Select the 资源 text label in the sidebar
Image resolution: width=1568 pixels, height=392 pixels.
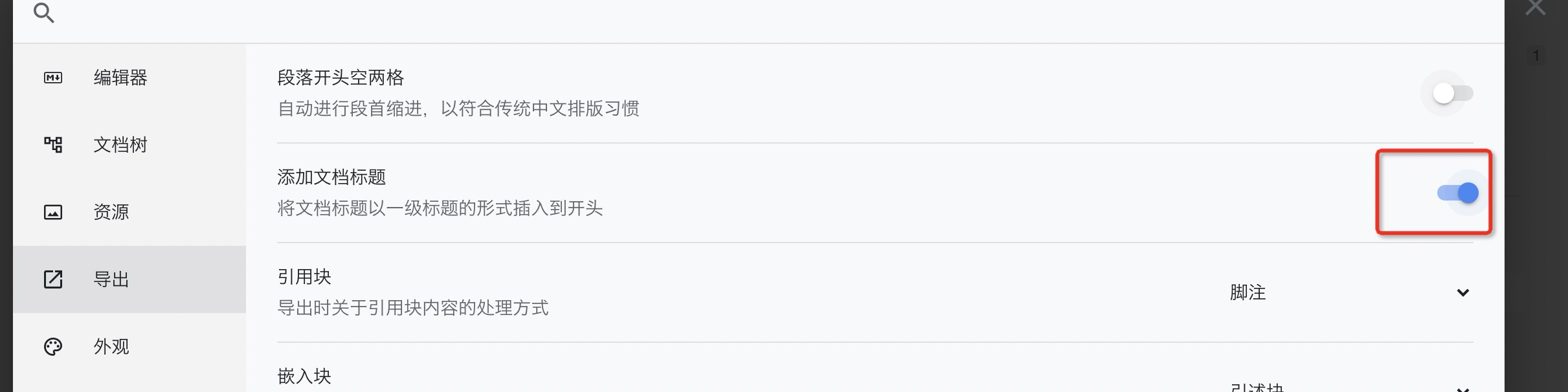click(111, 212)
